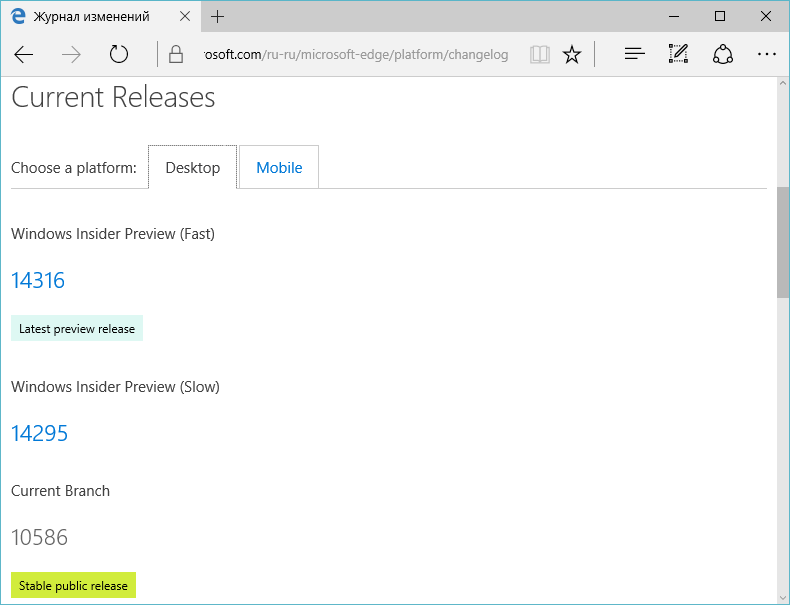Refresh the changelog page

119,54
